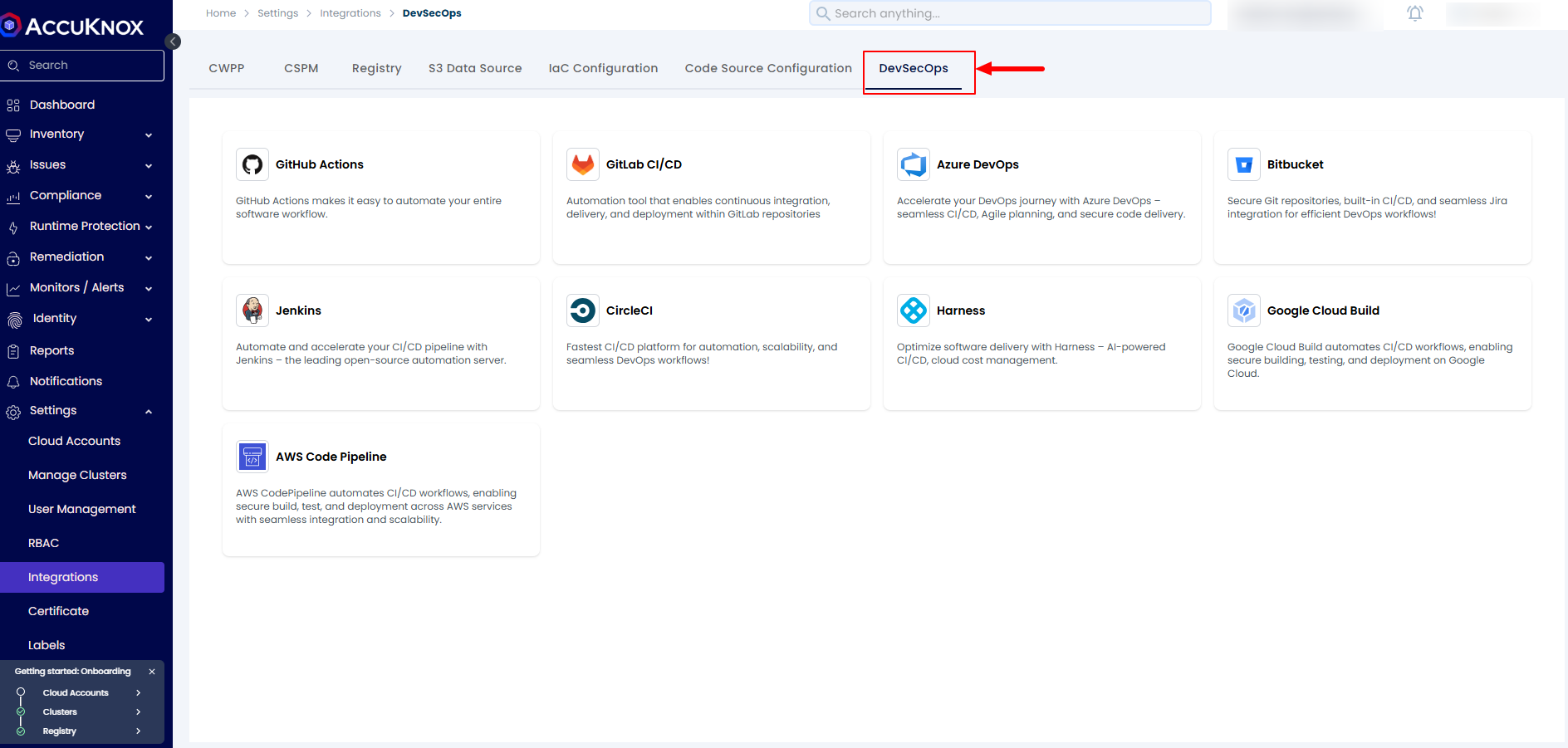Click the Identity fingerprint icon
1568x748 pixels.
[x=15, y=320]
